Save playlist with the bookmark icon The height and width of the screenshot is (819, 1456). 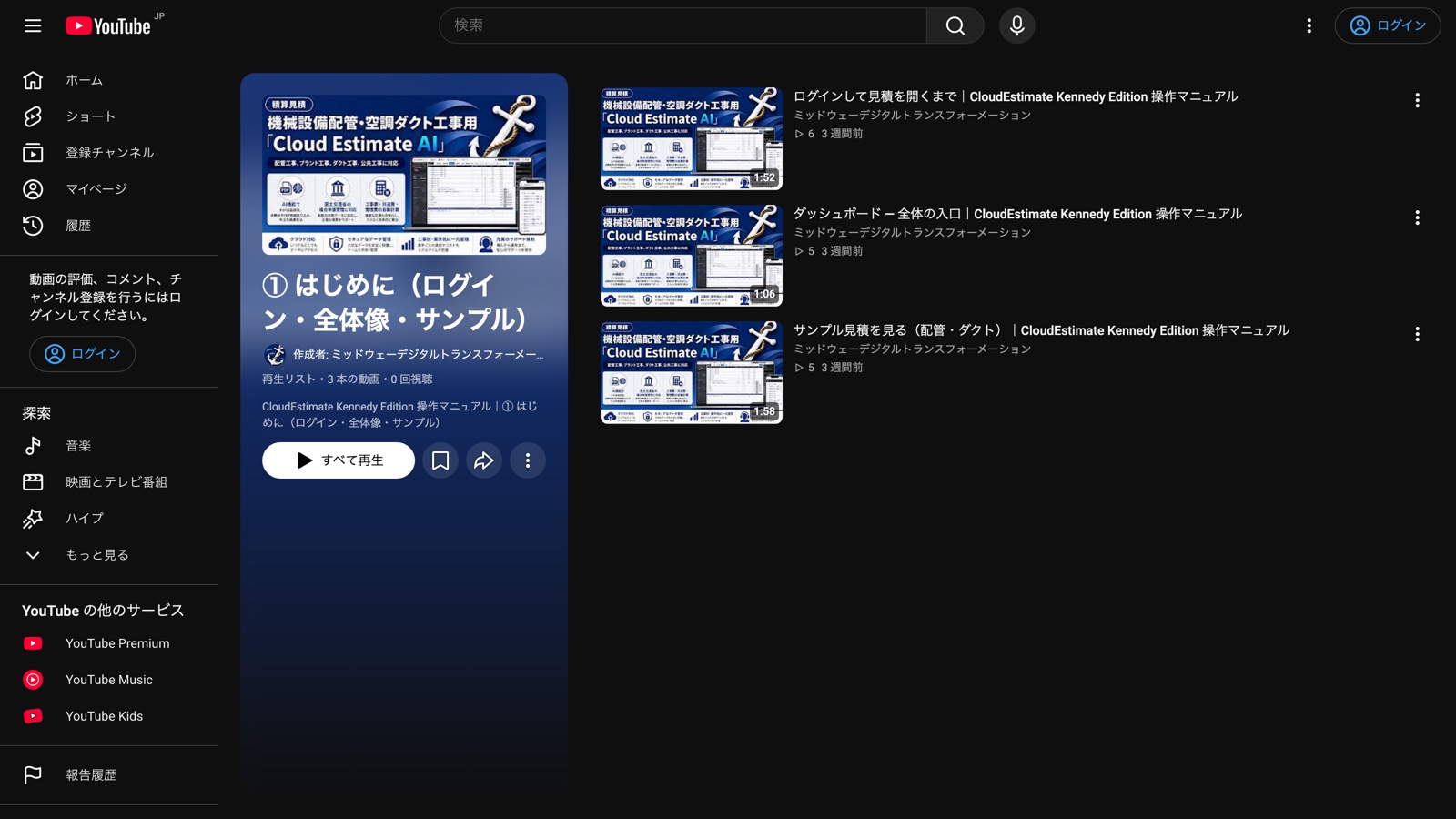(440, 460)
